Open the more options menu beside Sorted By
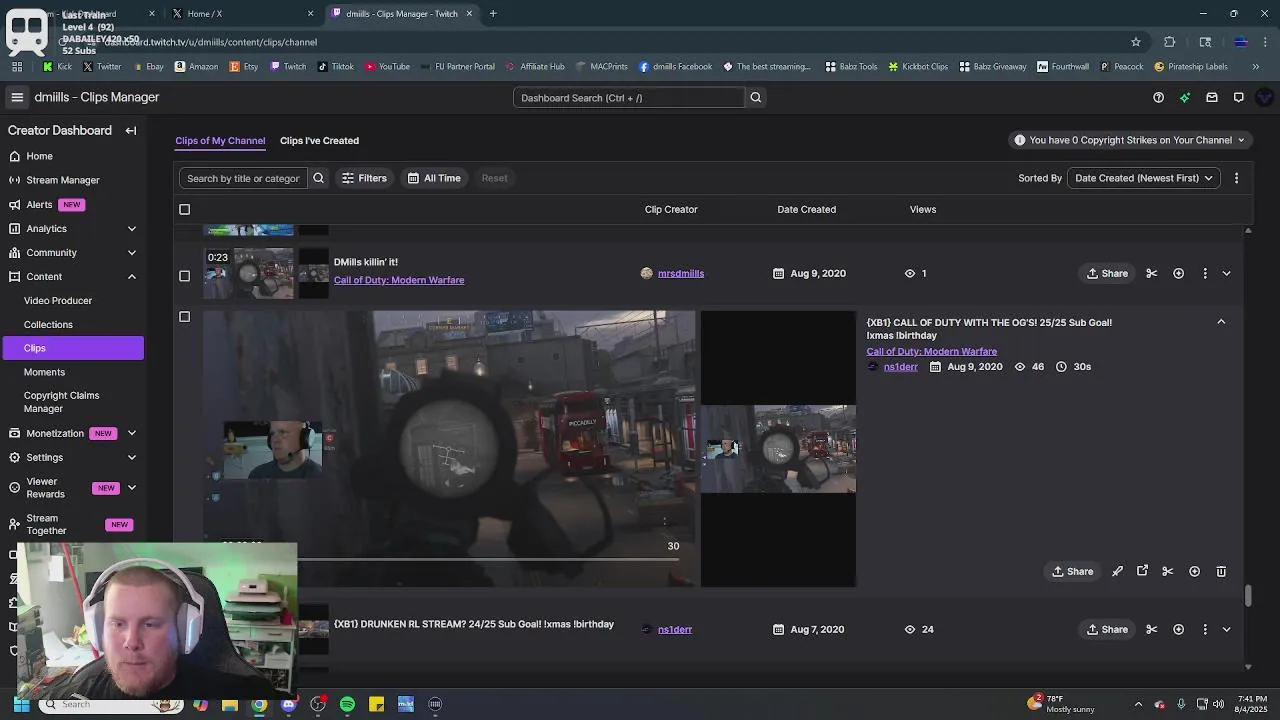1280x720 pixels. point(1236,178)
